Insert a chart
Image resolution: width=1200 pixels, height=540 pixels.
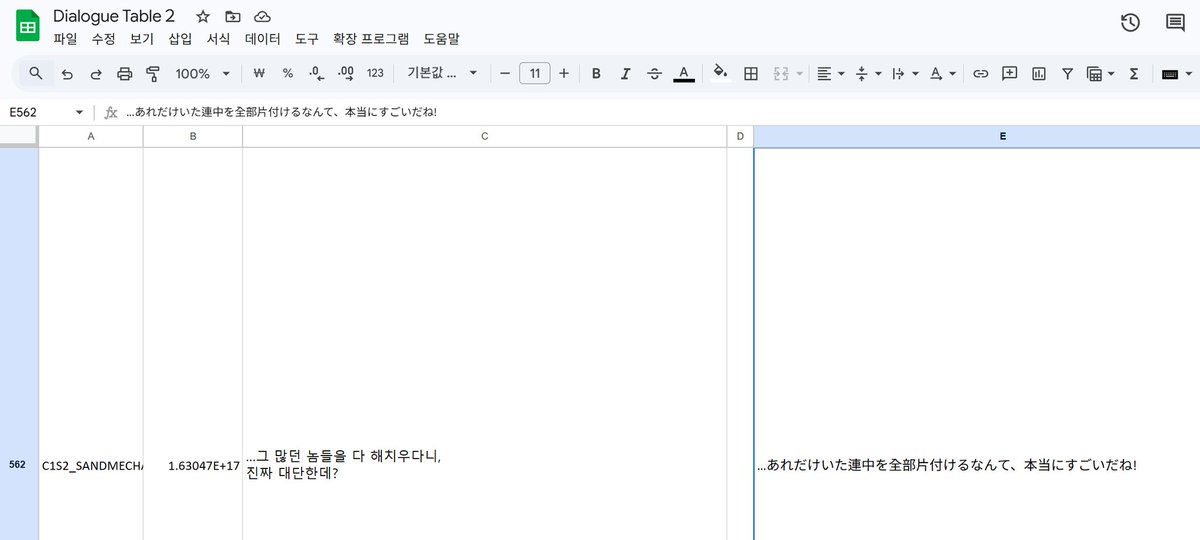point(1038,73)
